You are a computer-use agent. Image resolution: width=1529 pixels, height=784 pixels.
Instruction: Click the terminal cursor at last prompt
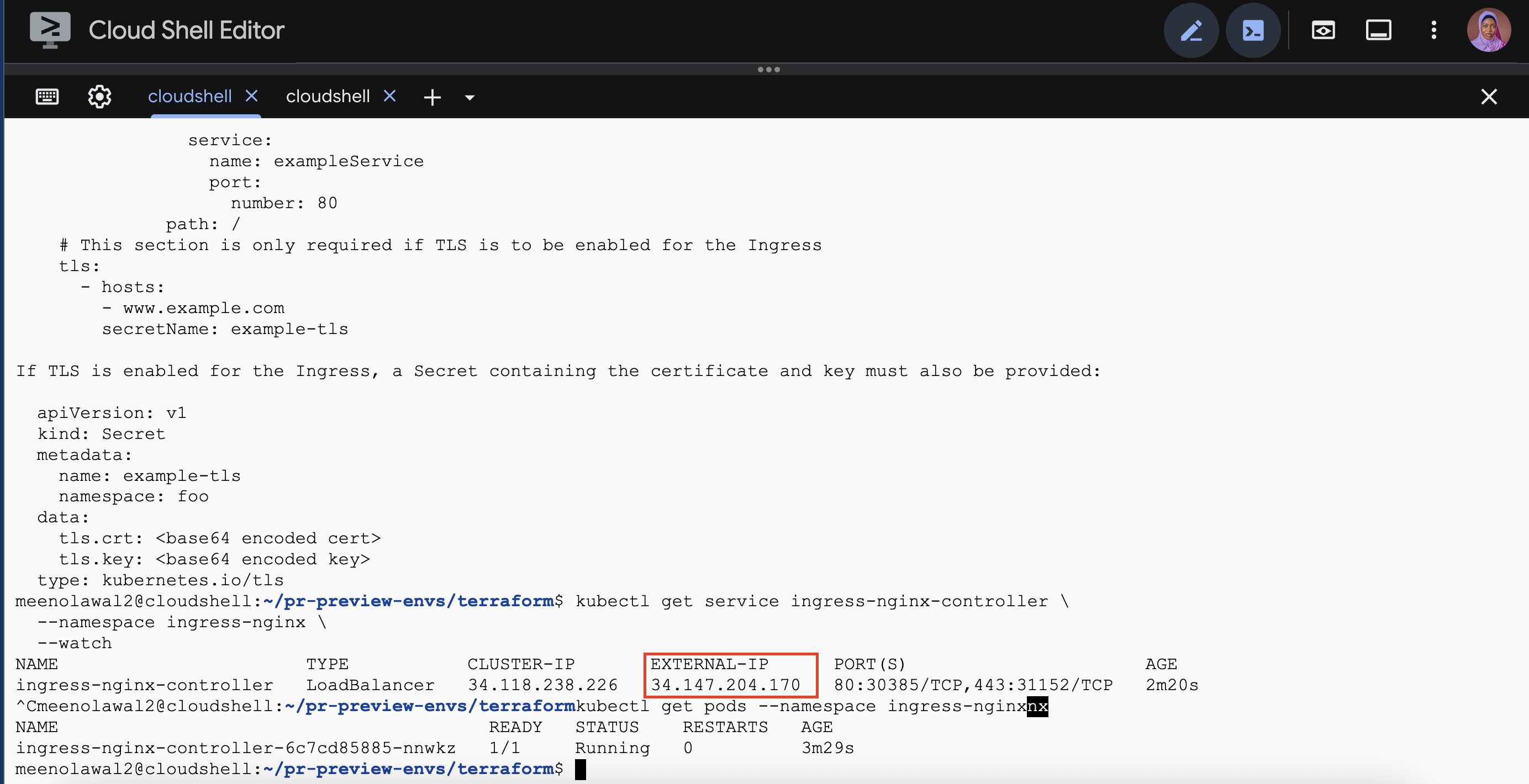click(x=581, y=769)
